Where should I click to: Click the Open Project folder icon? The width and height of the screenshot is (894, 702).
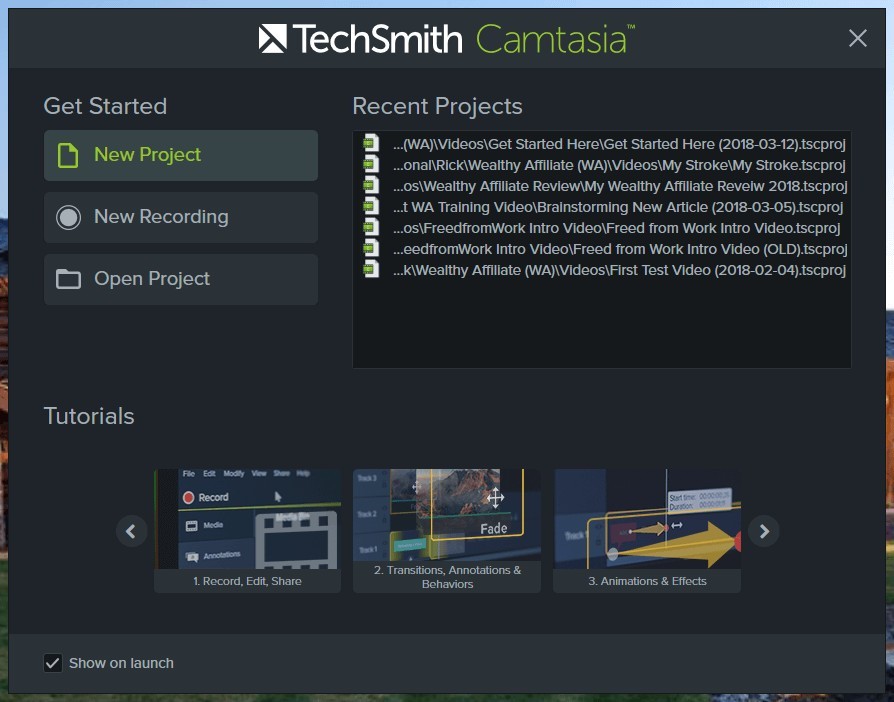pos(68,279)
